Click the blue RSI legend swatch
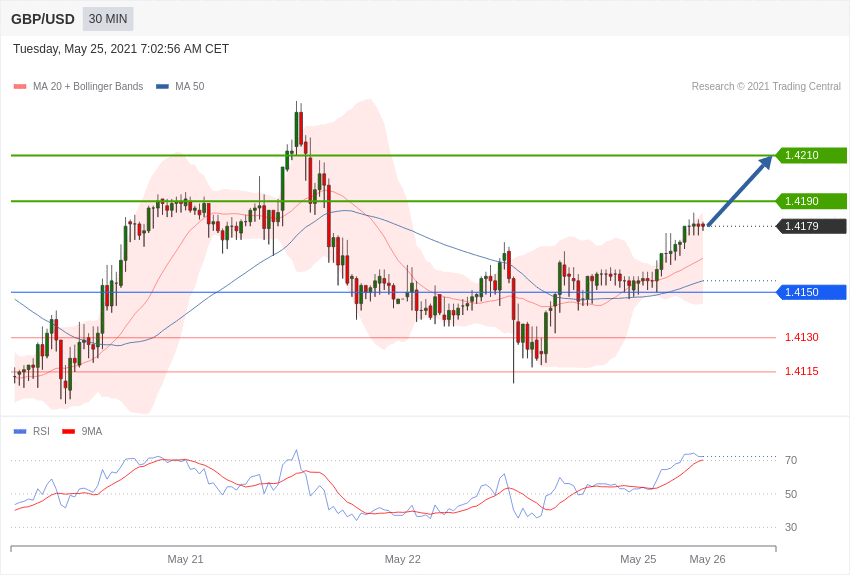Screen dimensions: 850x576 [x=20, y=431]
